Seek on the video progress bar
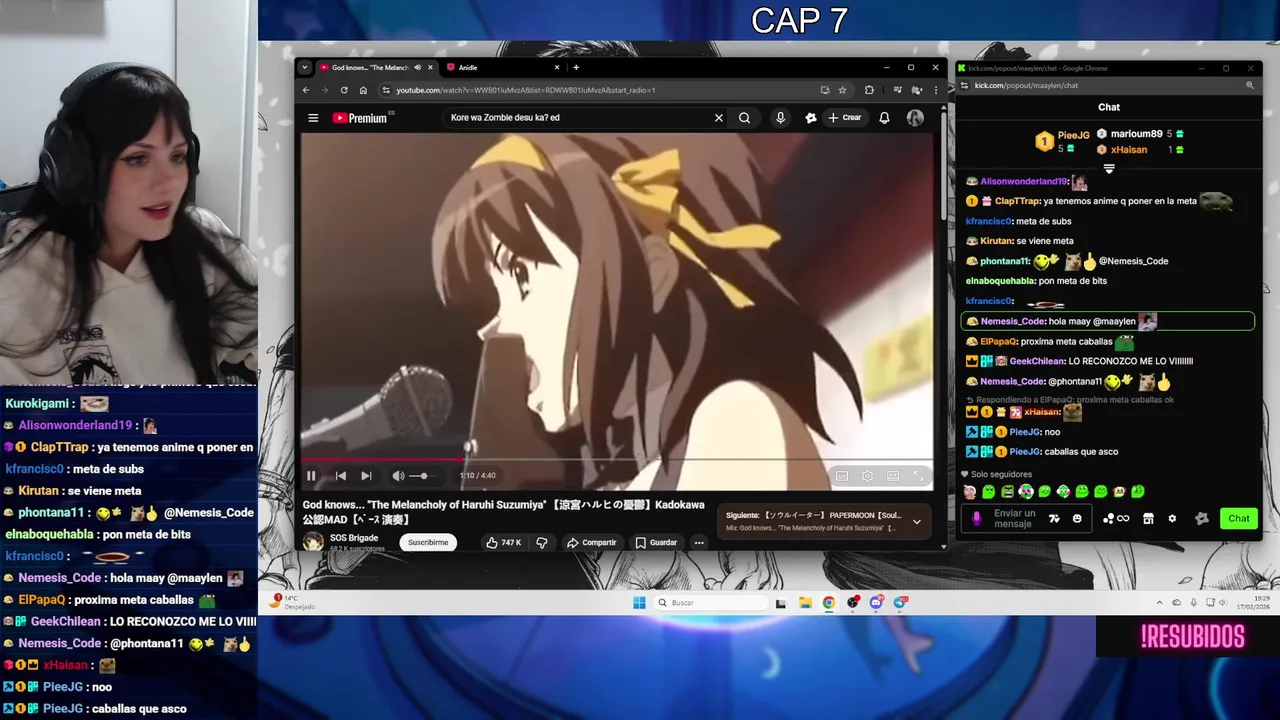Viewport: 1280px width, 720px height. 618,460
